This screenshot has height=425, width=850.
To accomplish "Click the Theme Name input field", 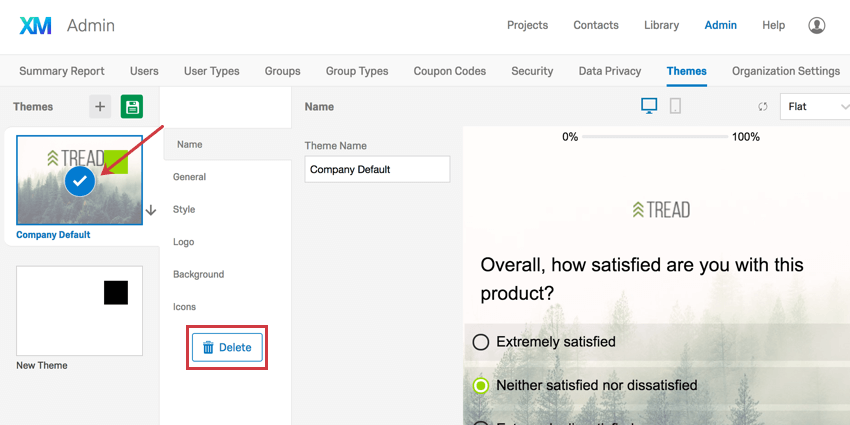I will click(x=377, y=169).
